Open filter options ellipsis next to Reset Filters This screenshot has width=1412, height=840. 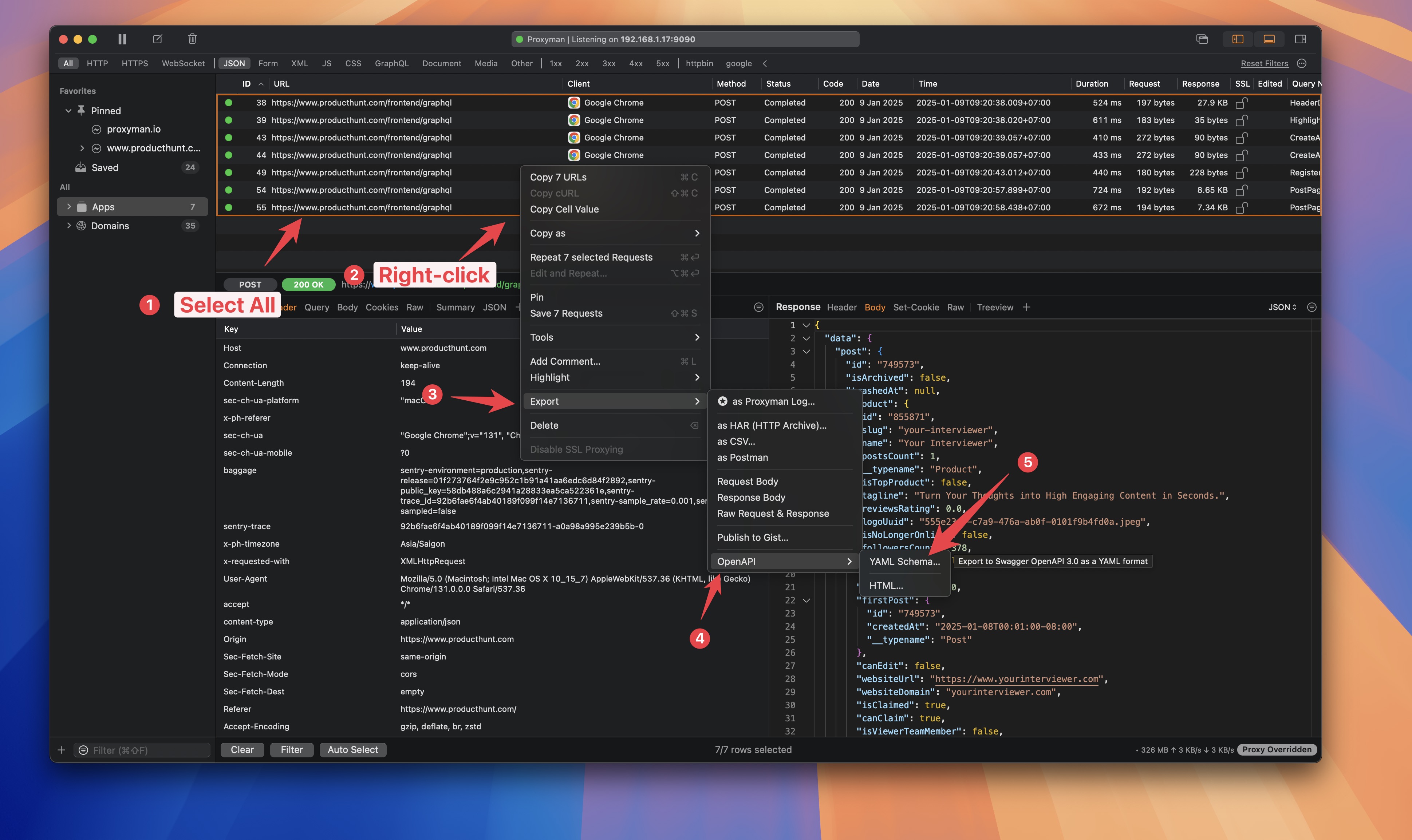pos(1302,63)
